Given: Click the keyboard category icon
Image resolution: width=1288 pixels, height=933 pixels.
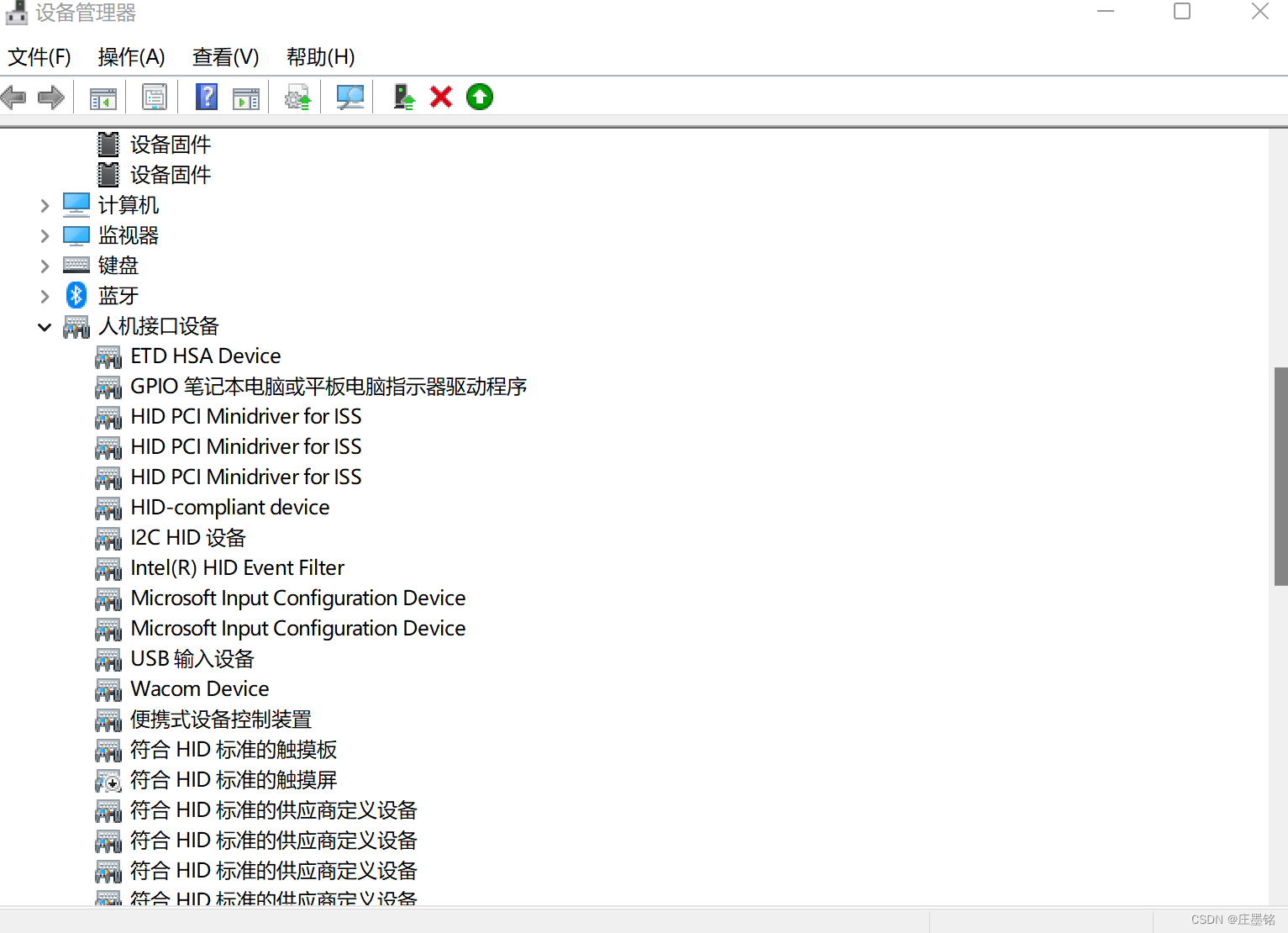Looking at the screenshot, I should 76,266.
